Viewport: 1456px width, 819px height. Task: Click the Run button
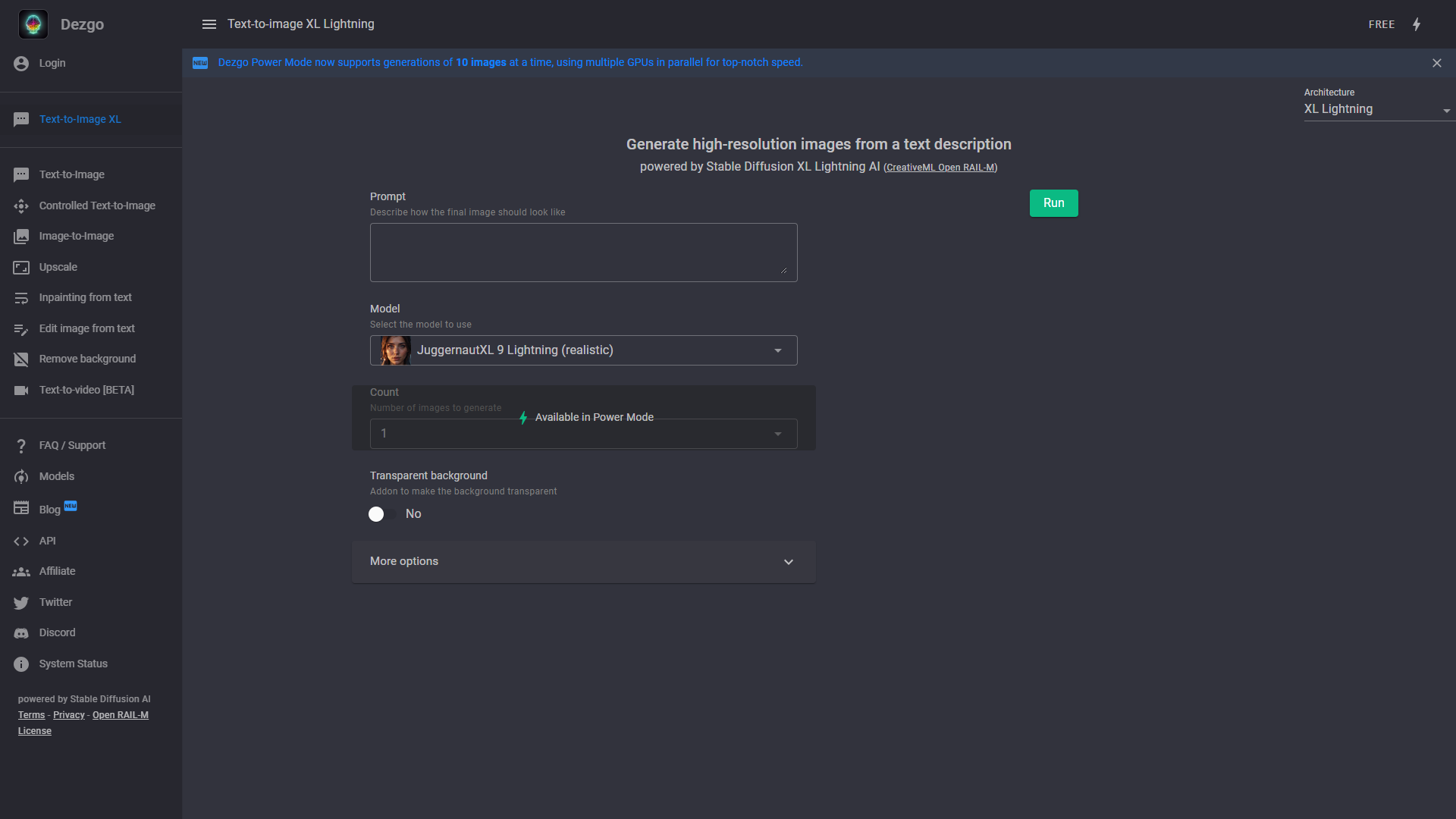click(x=1053, y=202)
